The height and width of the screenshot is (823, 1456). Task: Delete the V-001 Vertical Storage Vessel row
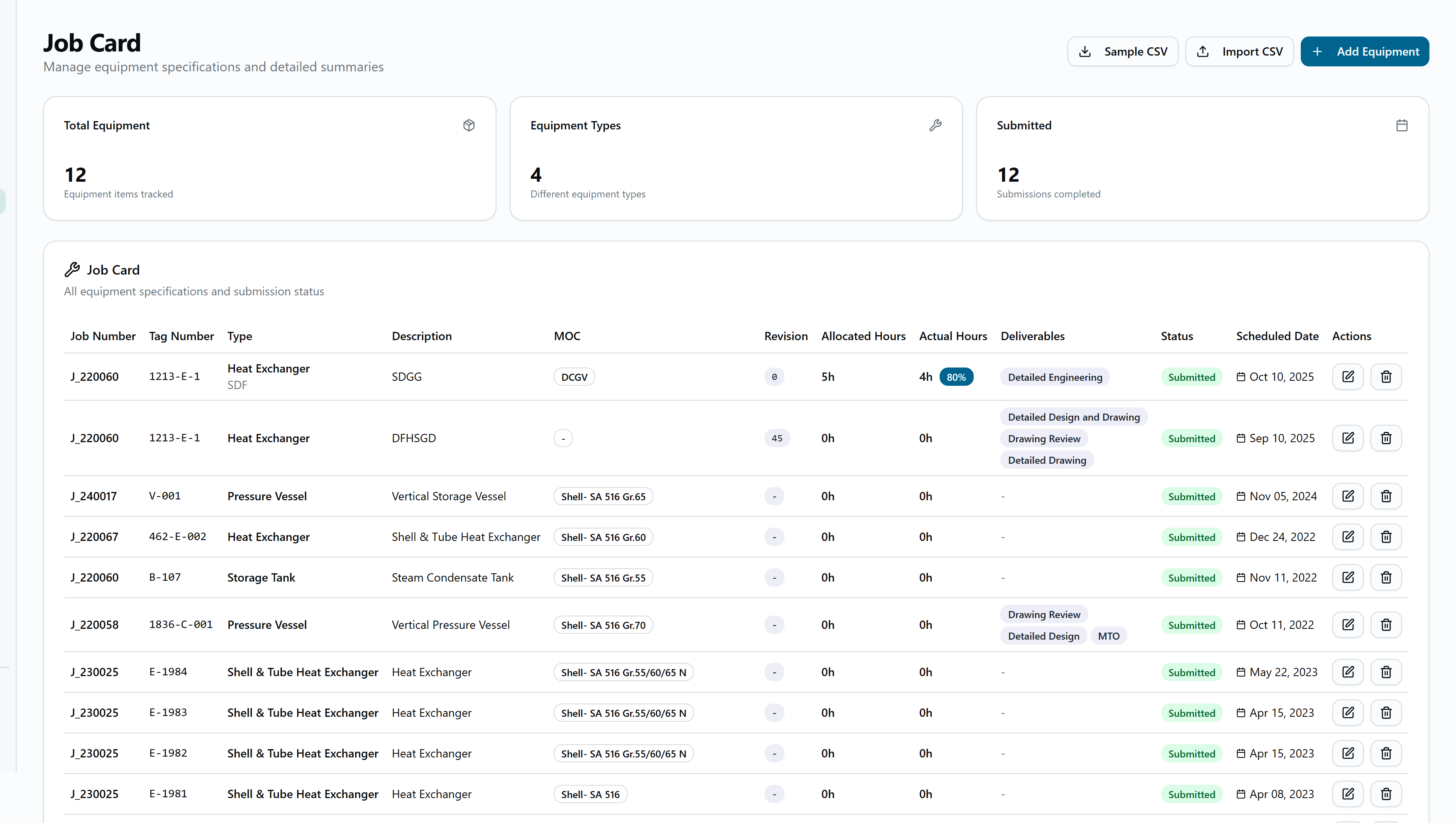1385,496
